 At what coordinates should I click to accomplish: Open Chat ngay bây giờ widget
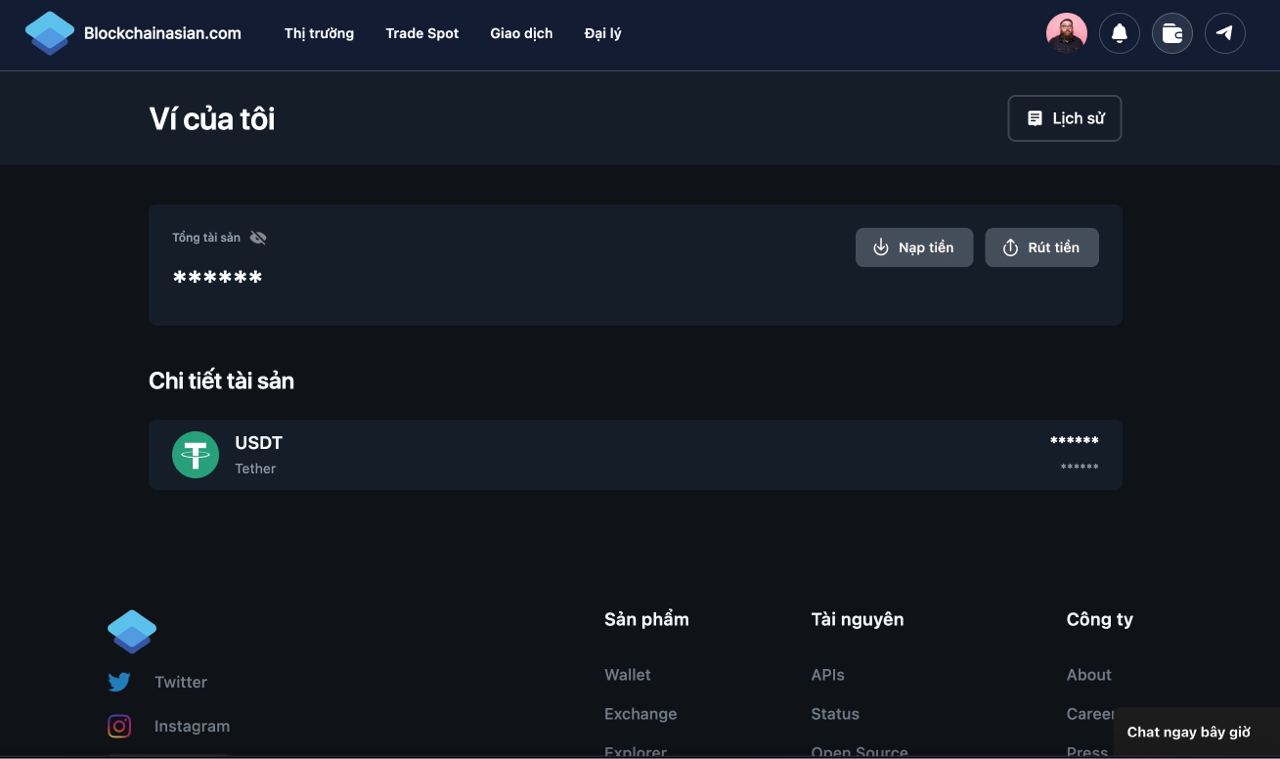click(1196, 732)
